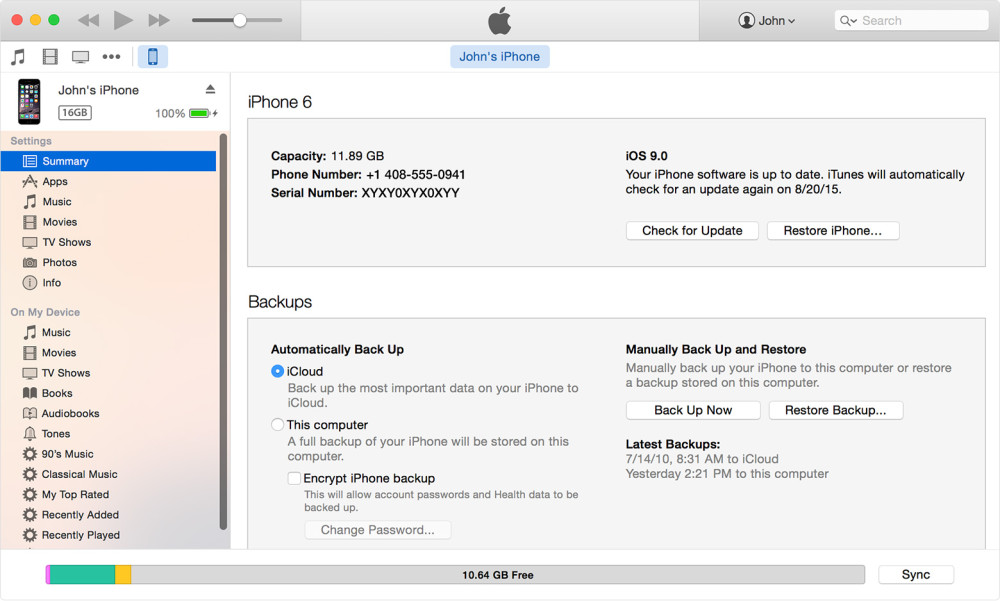The height and width of the screenshot is (601, 1000).
Task: Expand the search options magnifier dropdown
Action: click(848, 20)
